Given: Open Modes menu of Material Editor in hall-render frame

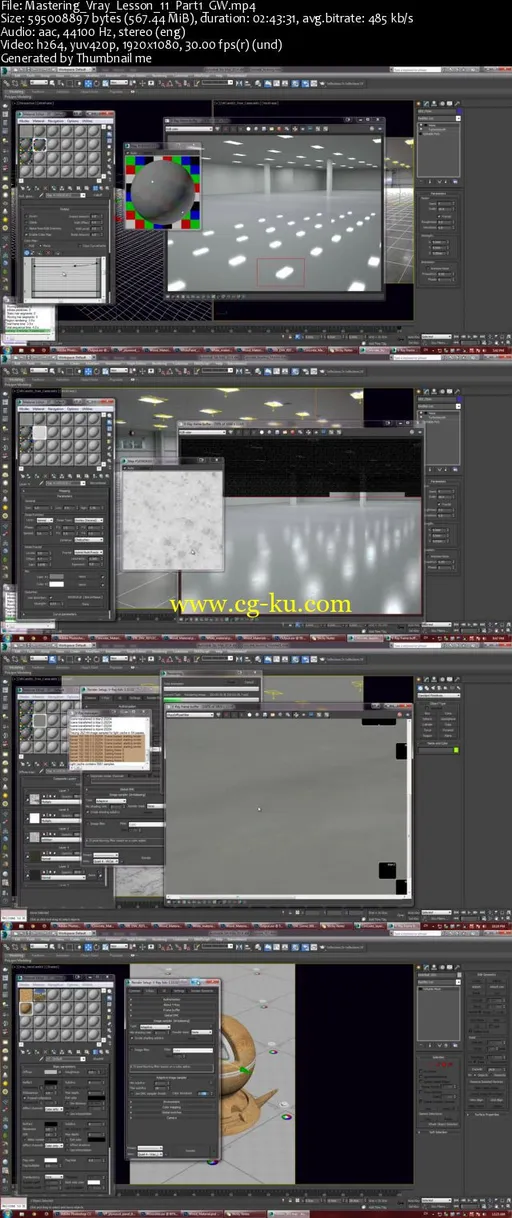Looking at the screenshot, I should coord(24,121).
